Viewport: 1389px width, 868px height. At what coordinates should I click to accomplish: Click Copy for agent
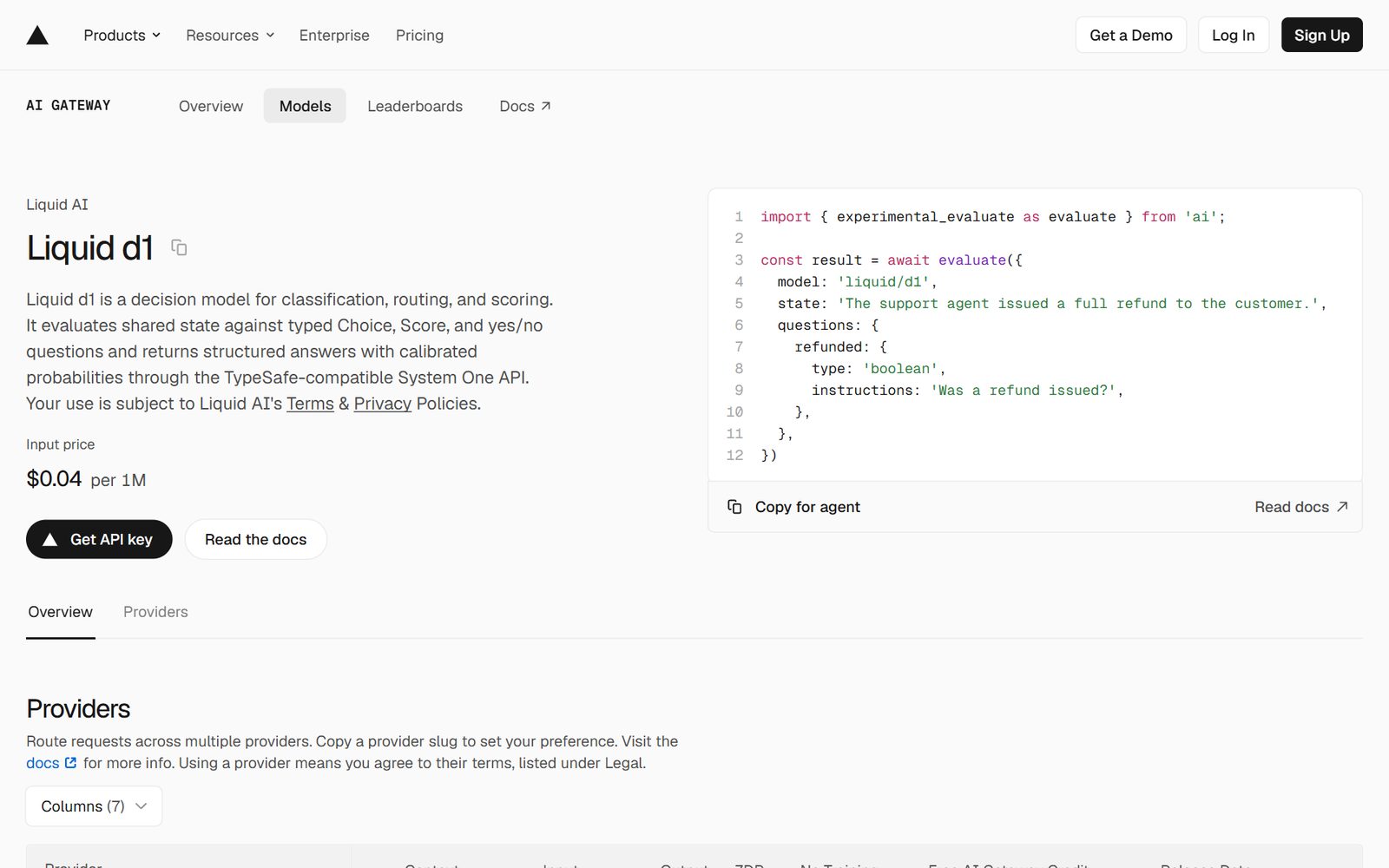coord(807,507)
